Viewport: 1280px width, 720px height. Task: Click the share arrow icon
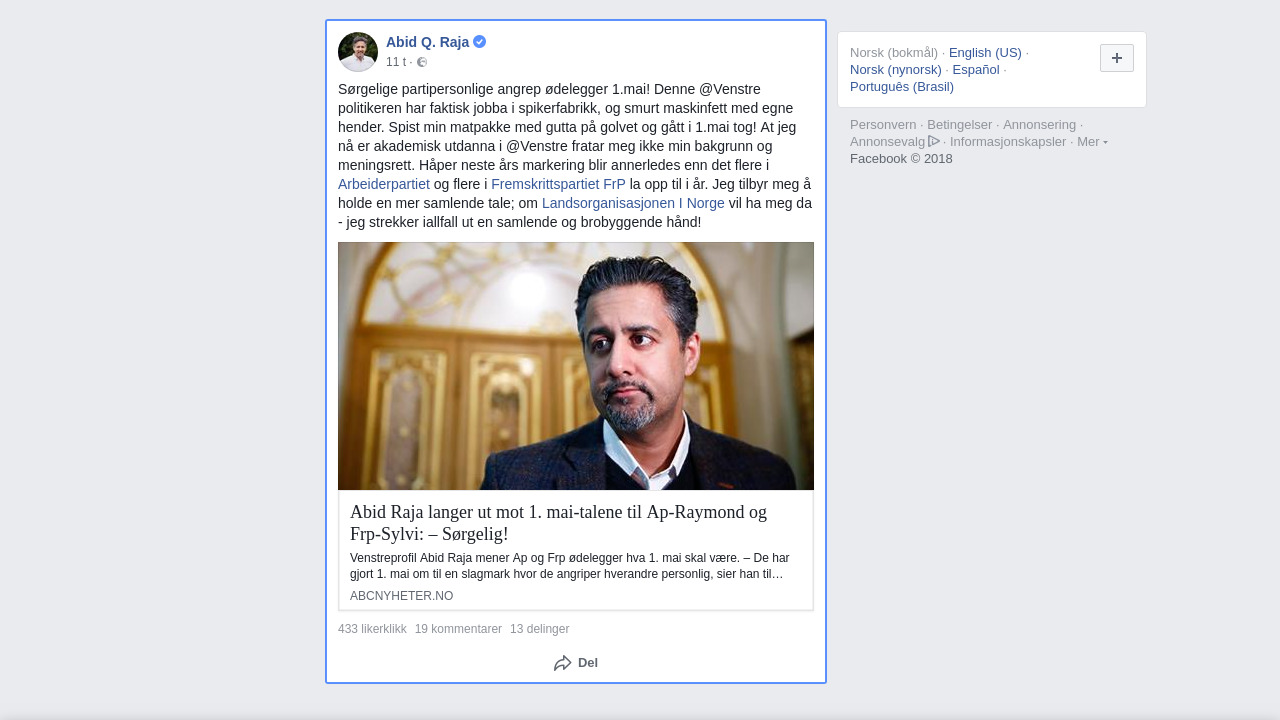563,663
